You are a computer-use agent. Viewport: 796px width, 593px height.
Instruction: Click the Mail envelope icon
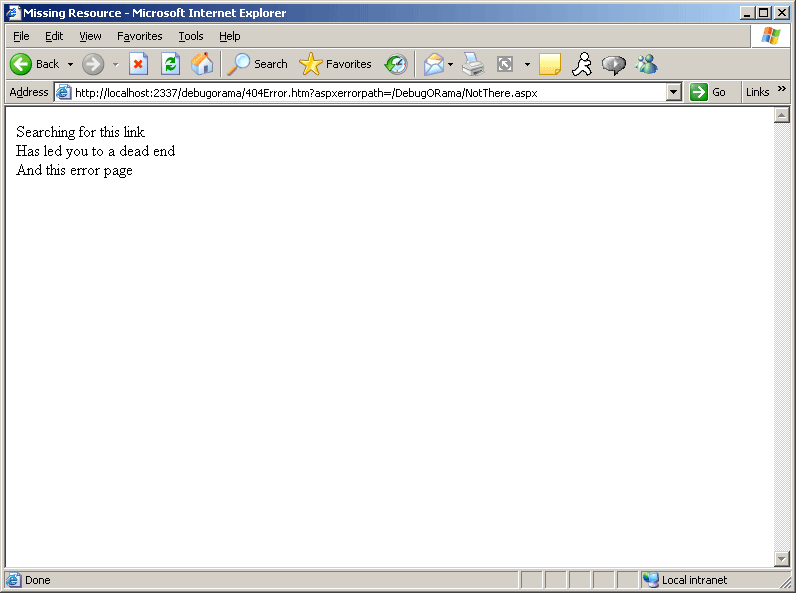pos(433,64)
